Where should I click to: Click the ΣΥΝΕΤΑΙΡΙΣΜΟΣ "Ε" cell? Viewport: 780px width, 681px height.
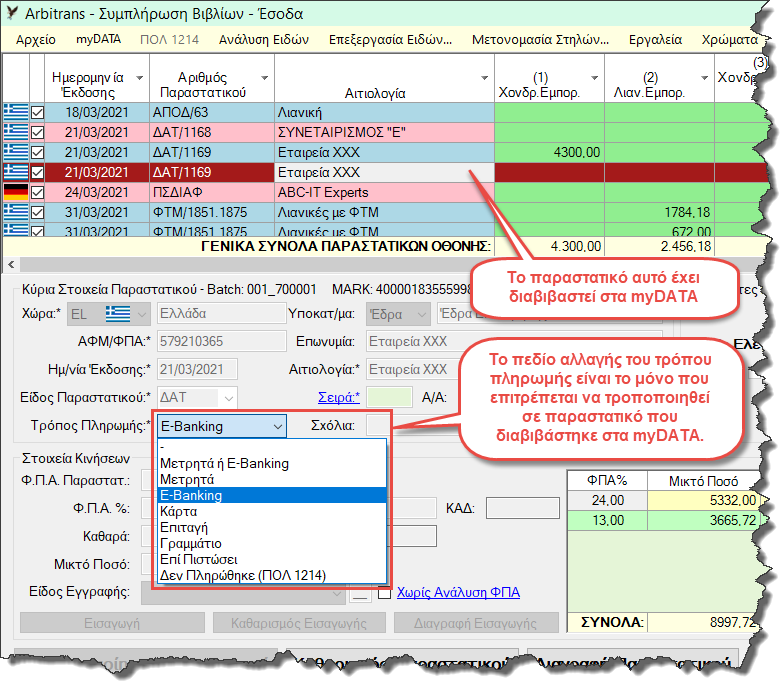[x=384, y=132]
